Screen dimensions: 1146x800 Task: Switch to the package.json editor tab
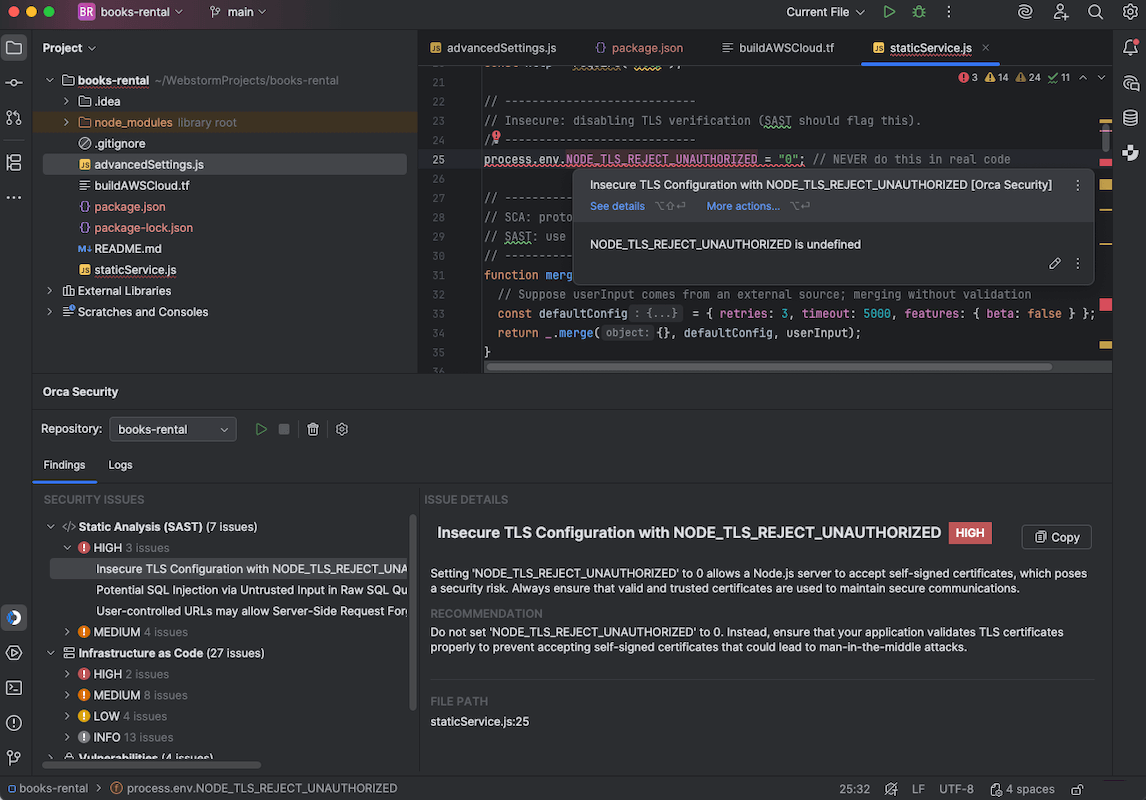[x=639, y=48]
